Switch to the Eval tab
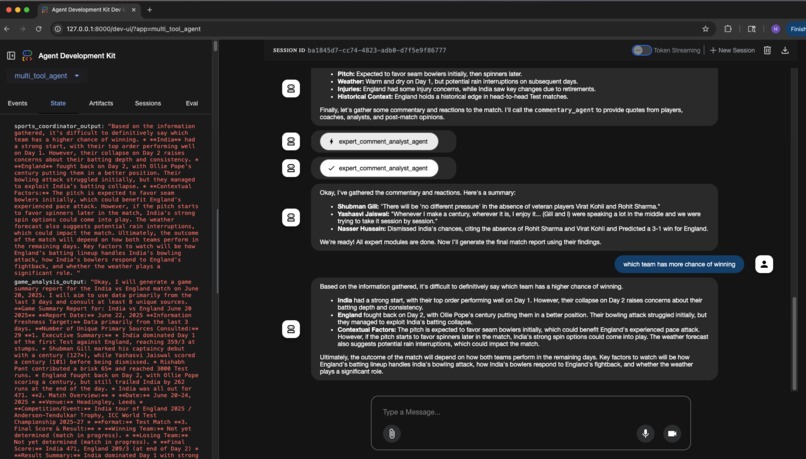 [x=192, y=103]
